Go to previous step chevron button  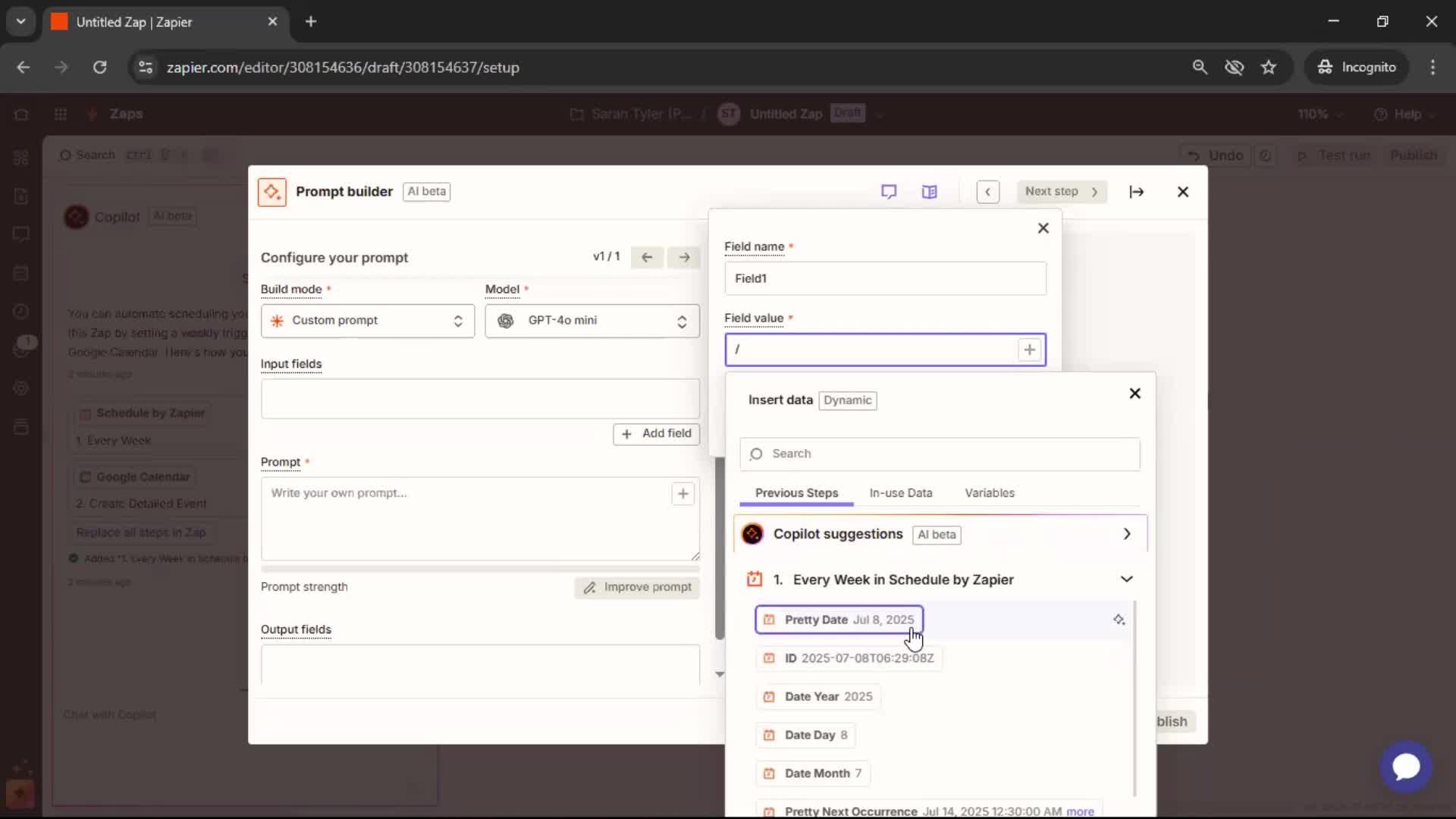coord(987,192)
